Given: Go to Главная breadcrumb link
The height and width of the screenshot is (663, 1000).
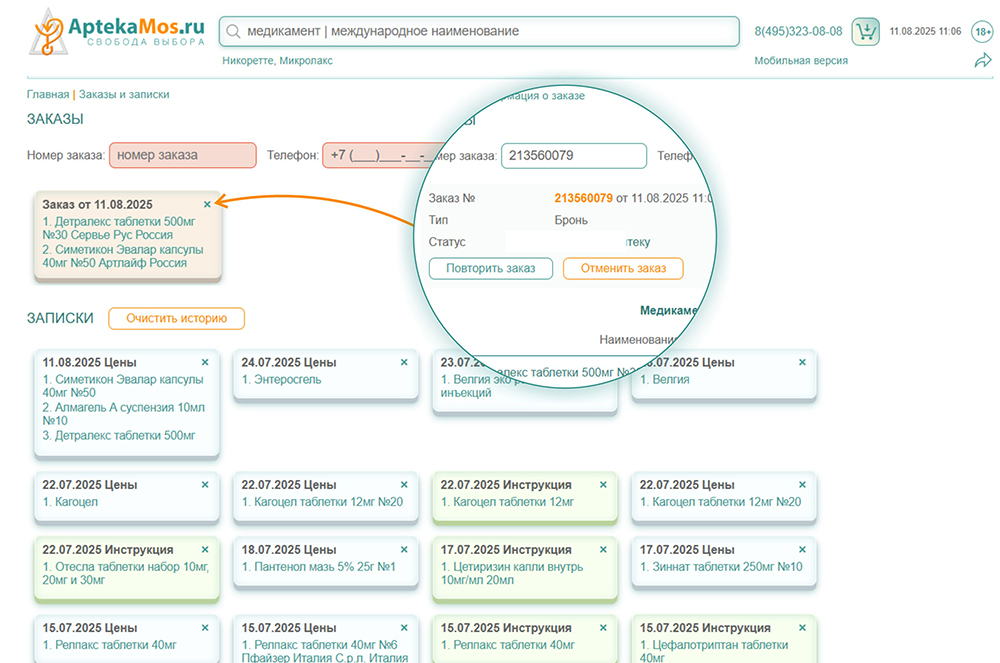Looking at the screenshot, I should click(x=48, y=94).
